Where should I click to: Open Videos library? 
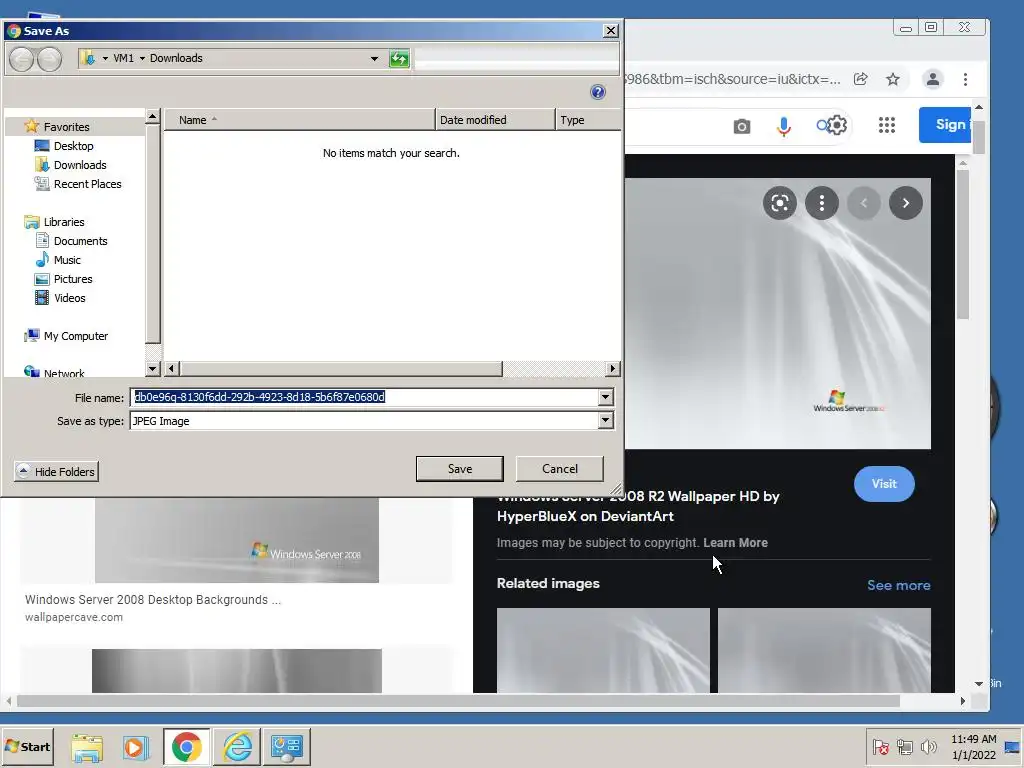[69, 298]
